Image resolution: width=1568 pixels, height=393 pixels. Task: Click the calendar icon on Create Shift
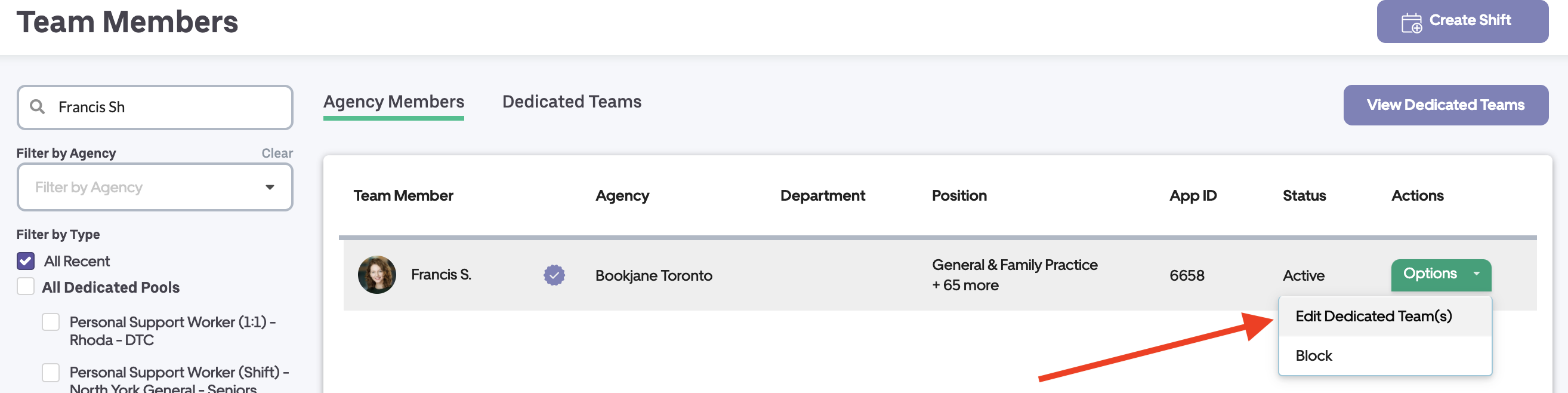pos(1411,23)
